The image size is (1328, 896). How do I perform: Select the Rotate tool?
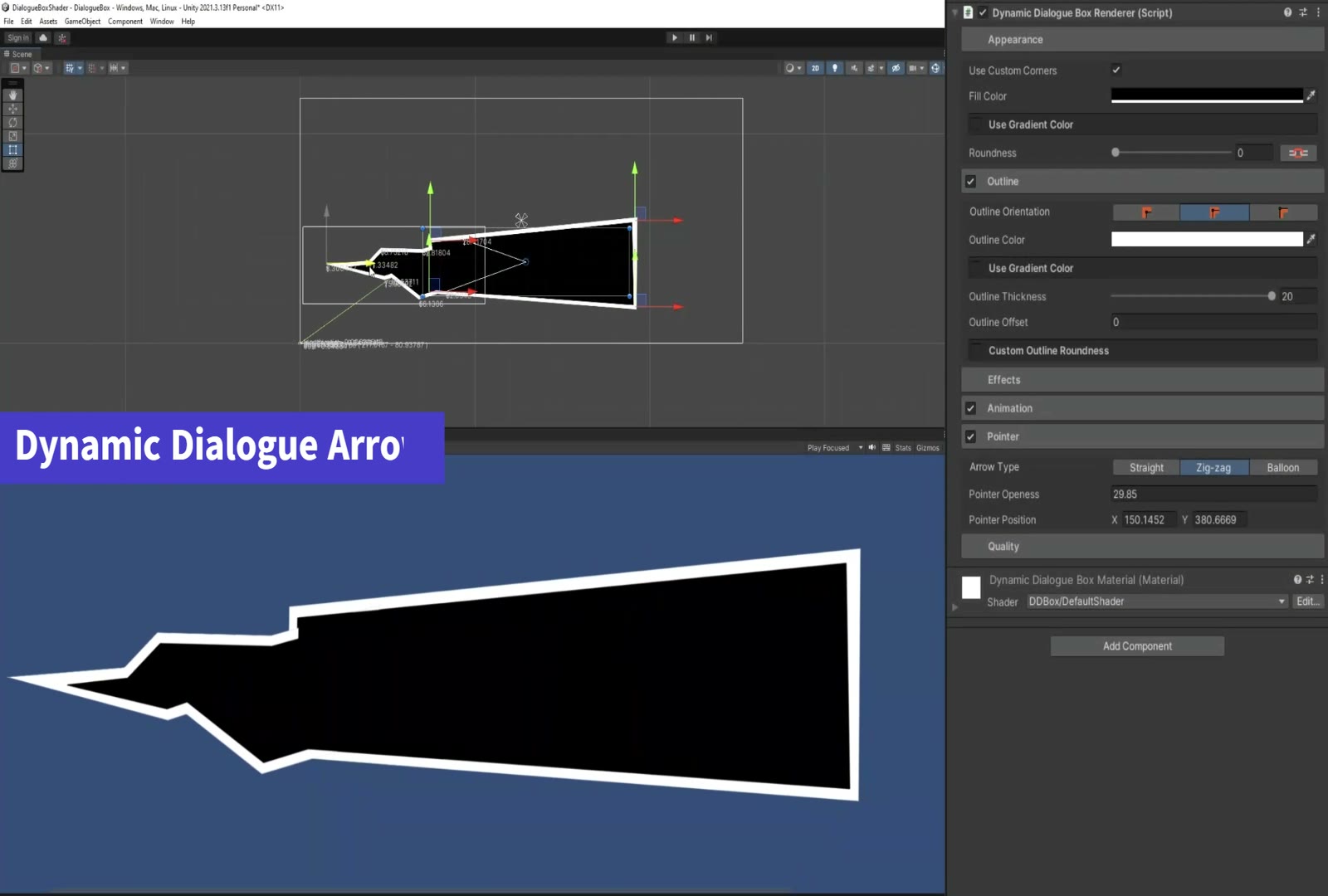coord(12,123)
